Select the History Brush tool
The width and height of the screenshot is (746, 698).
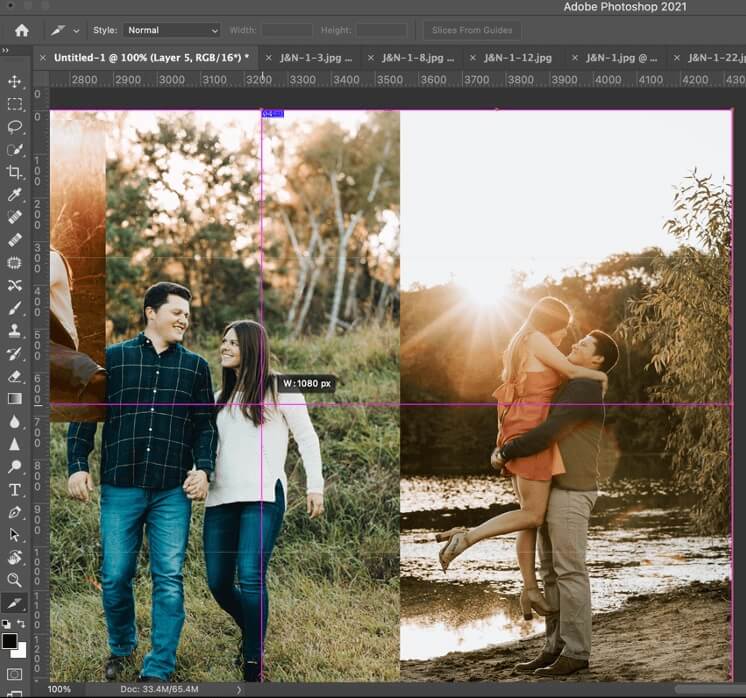click(15, 353)
